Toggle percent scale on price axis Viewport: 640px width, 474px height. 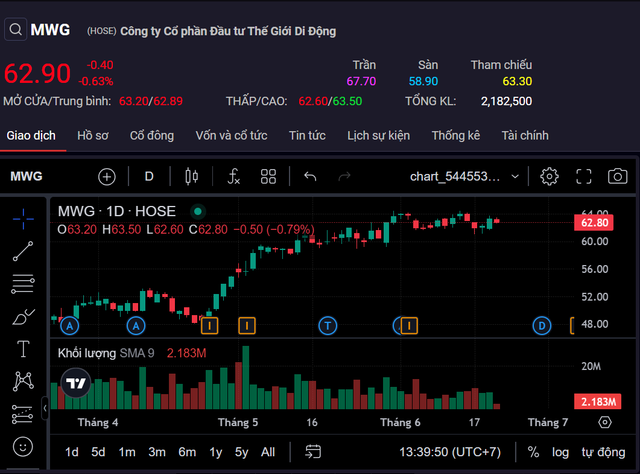click(x=533, y=452)
